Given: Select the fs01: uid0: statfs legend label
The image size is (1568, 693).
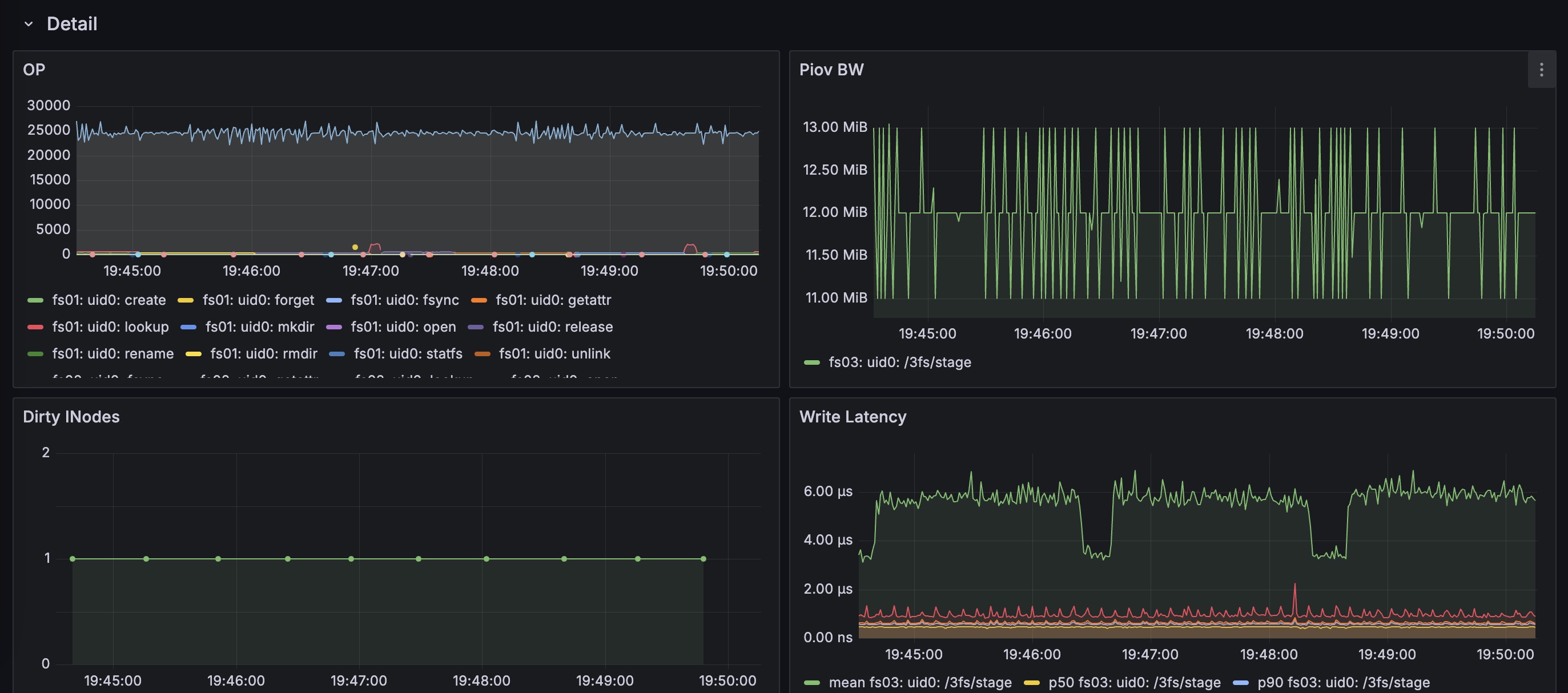Looking at the screenshot, I should click(408, 353).
